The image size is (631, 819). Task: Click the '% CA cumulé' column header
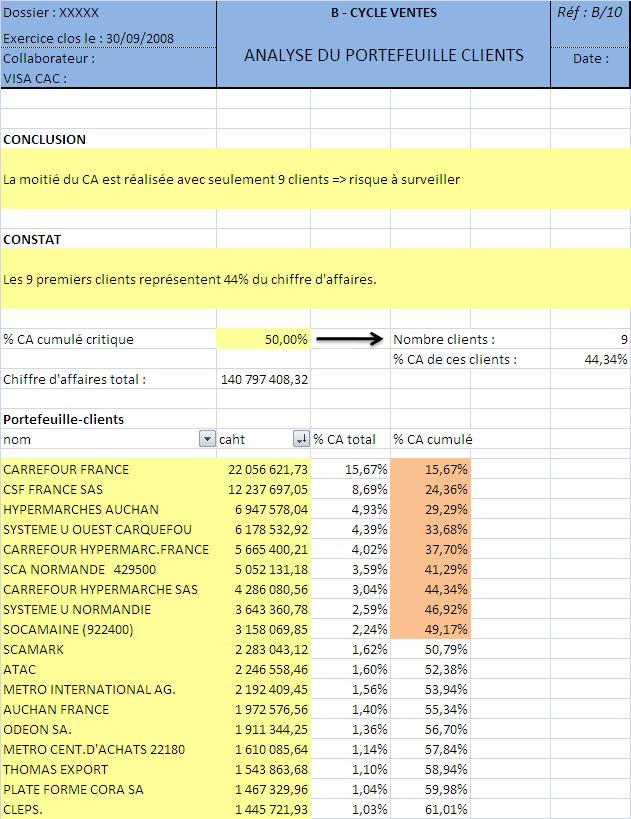coord(430,439)
